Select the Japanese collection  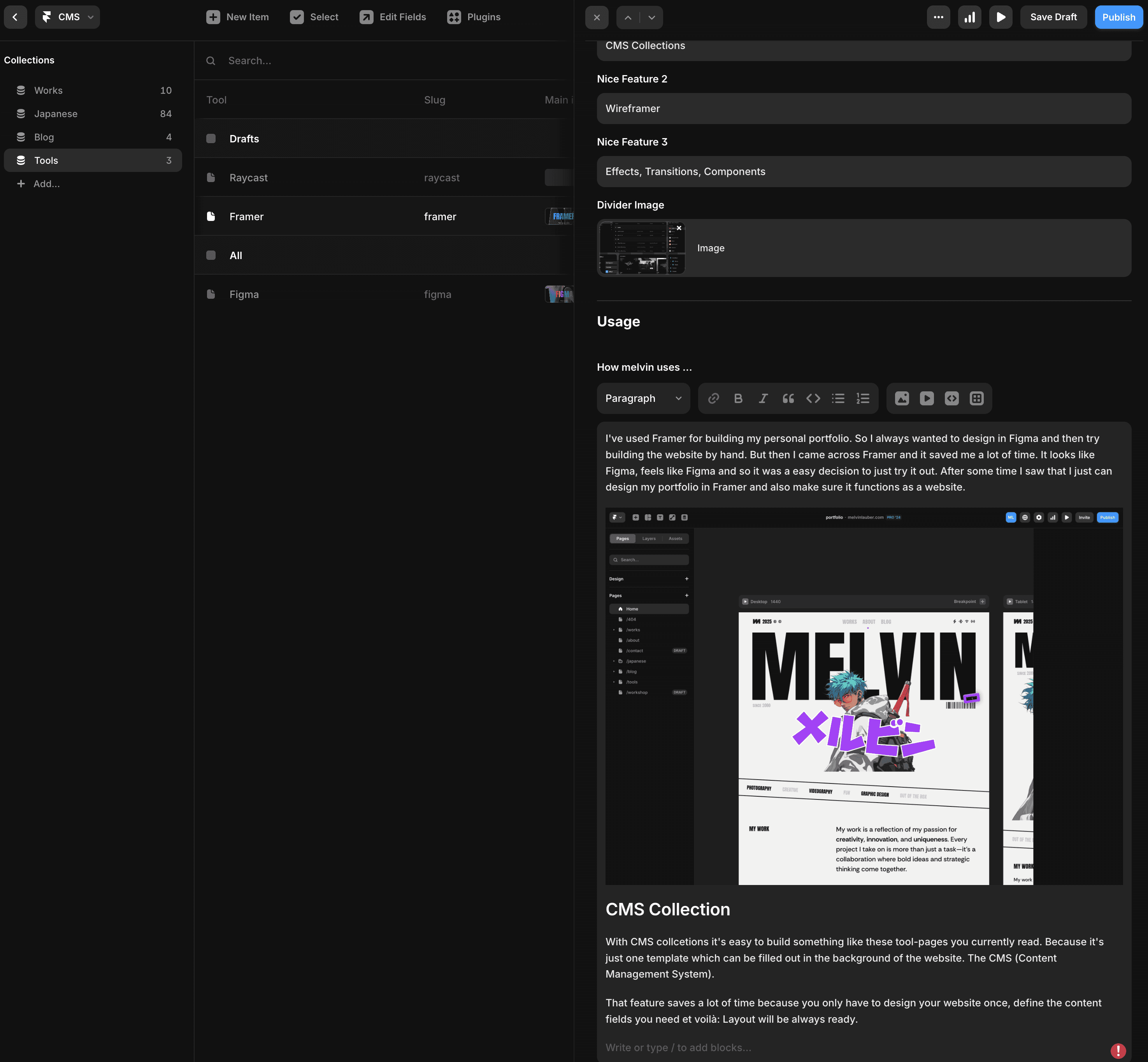56,114
